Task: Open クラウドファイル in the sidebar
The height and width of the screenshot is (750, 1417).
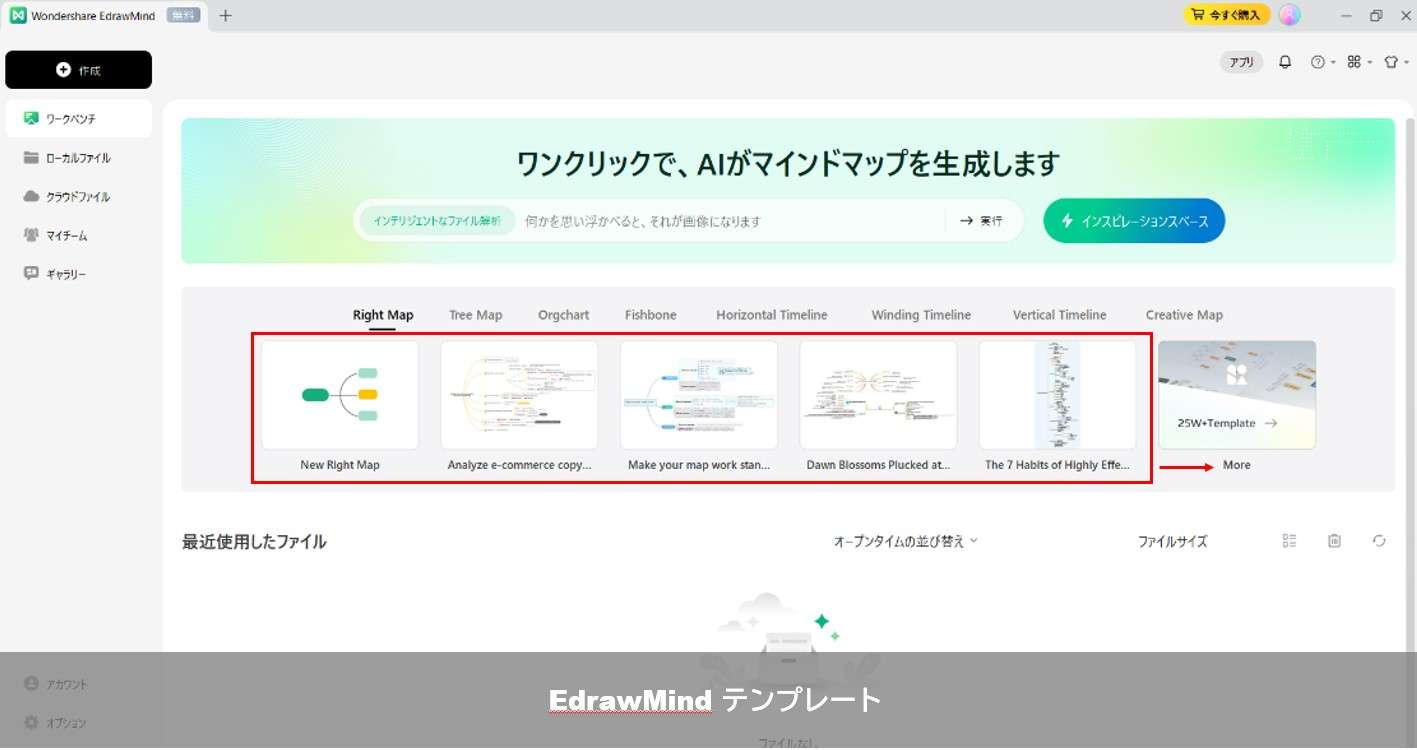Action: (x=78, y=197)
